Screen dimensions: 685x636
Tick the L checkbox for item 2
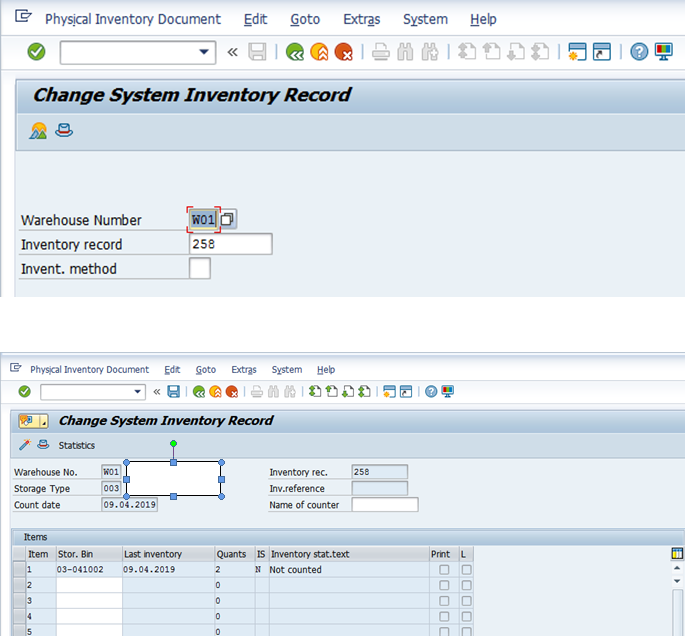[x=467, y=585]
